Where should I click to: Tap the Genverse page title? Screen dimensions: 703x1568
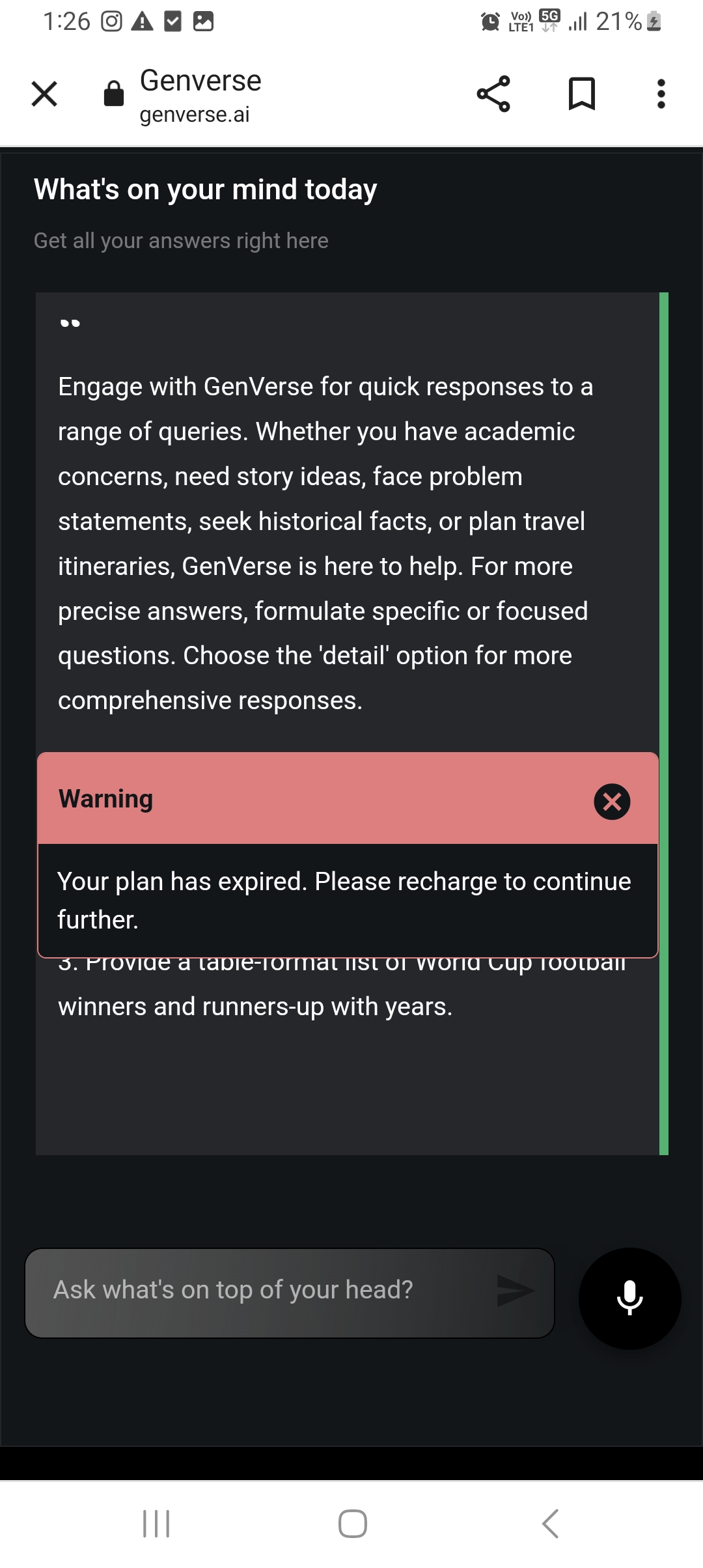pos(200,81)
